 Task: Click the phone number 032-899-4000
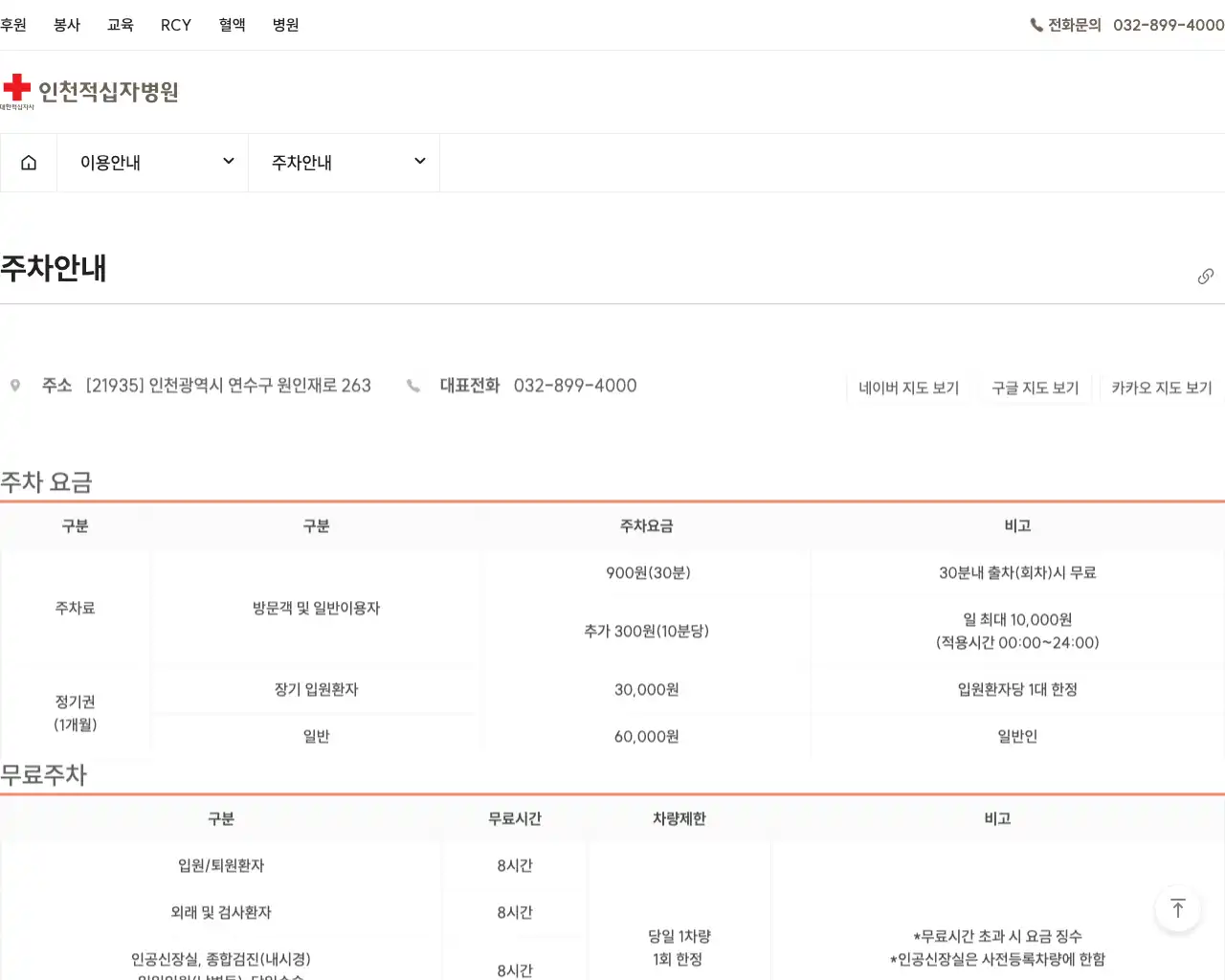pyautogui.click(x=1168, y=26)
